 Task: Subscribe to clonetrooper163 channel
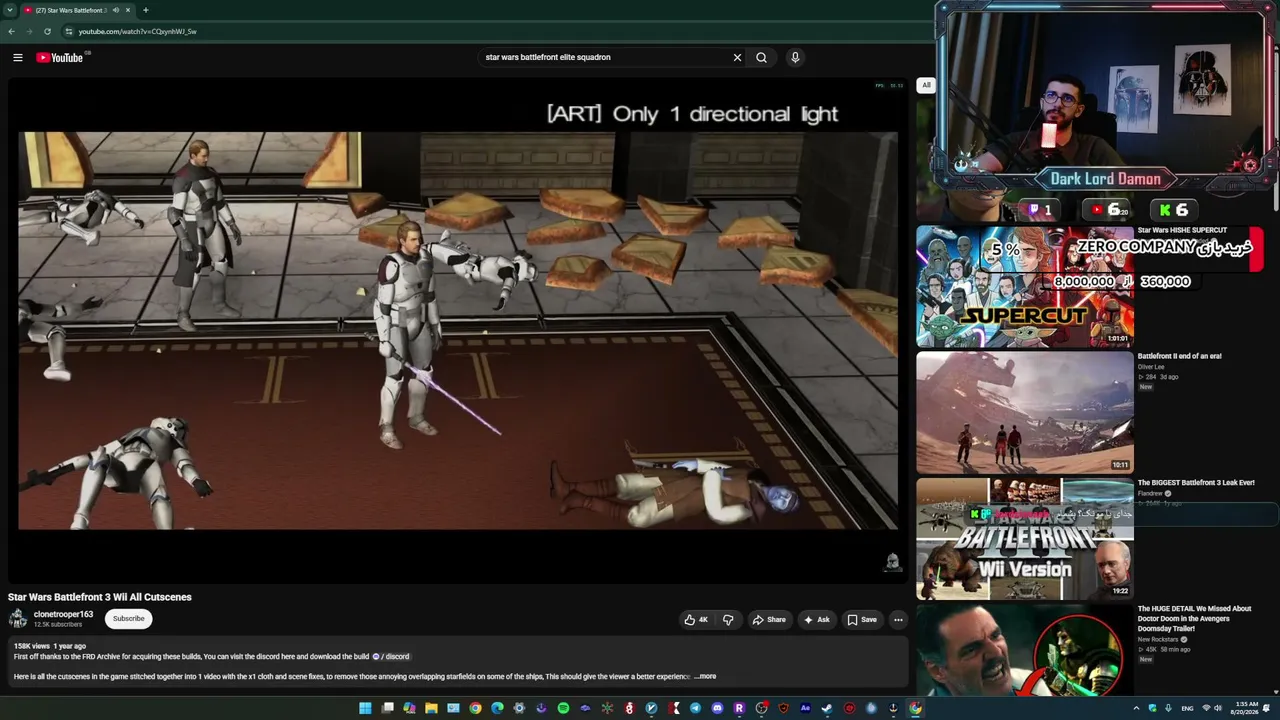coord(128,619)
